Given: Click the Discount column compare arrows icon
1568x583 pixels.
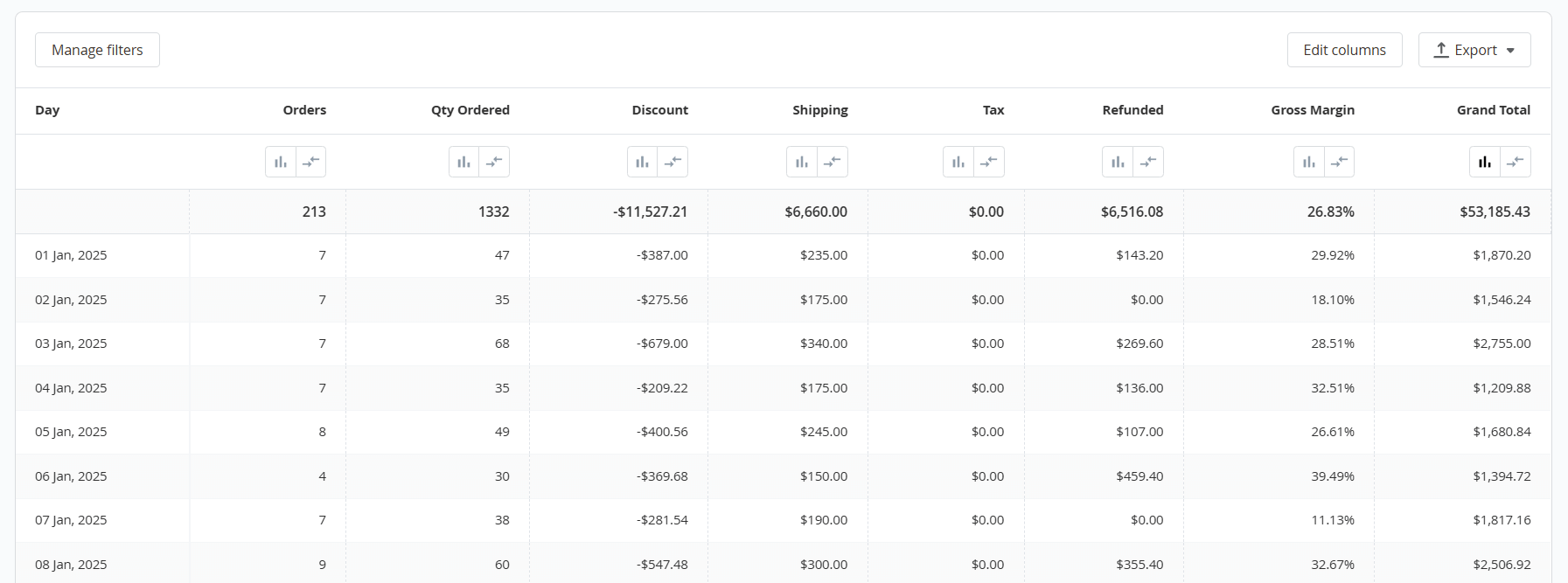Looking at the screenshot, I should click(x=673, y=162).
